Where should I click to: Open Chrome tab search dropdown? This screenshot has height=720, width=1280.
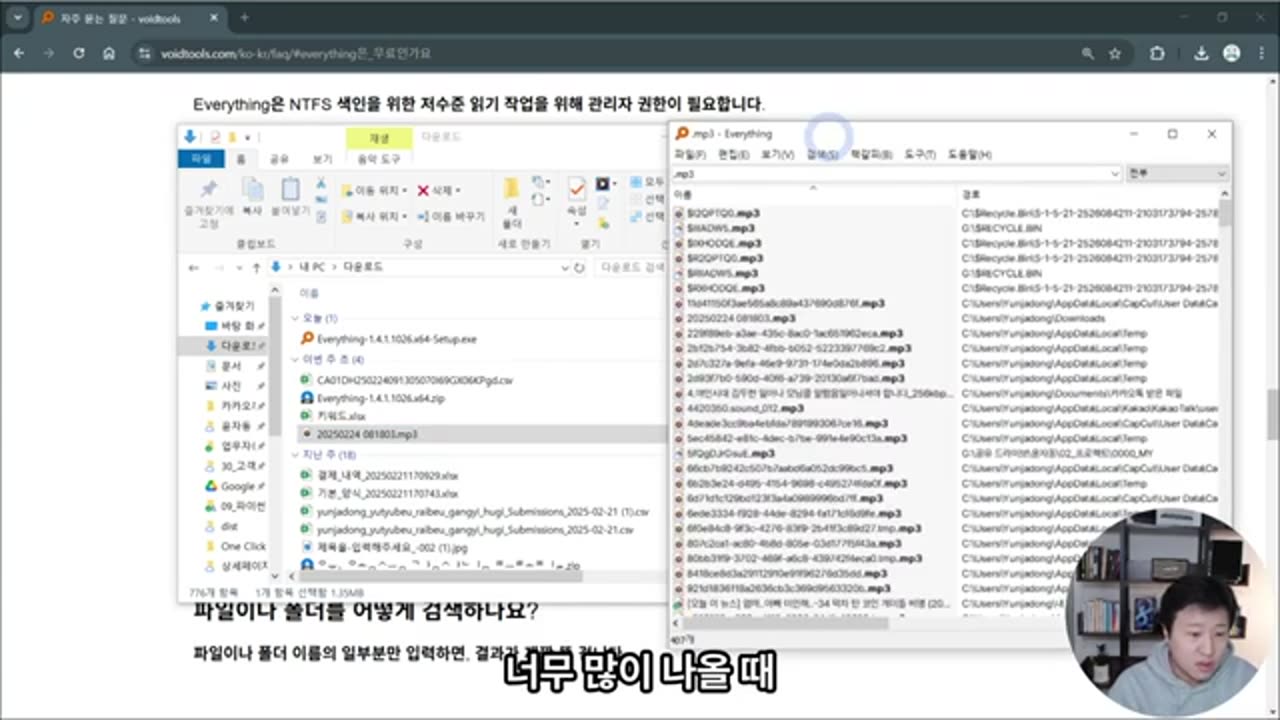point(20,17)
